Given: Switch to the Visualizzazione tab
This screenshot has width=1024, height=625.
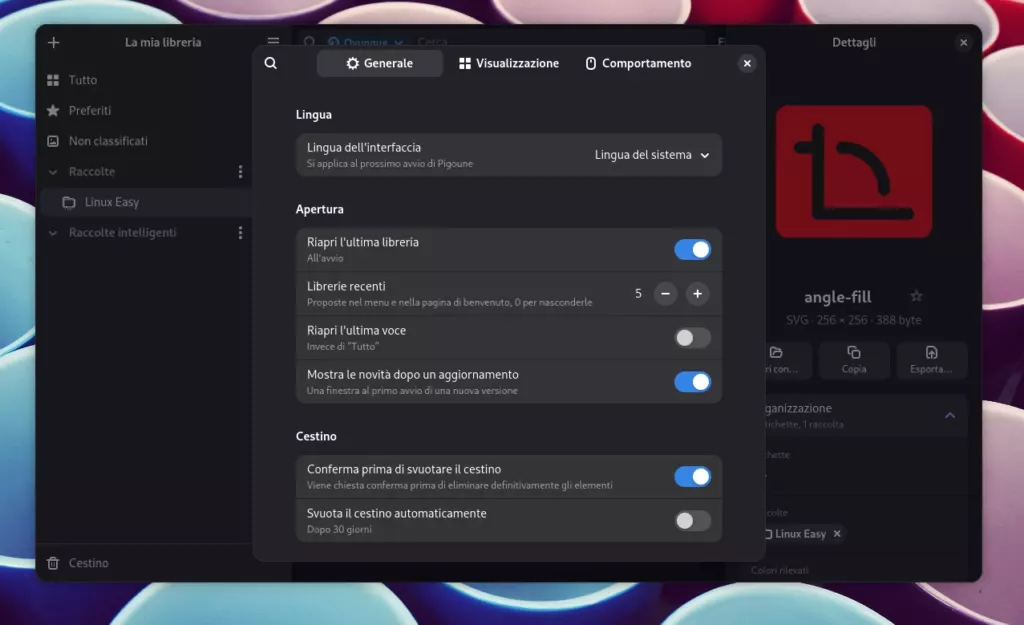Looking at the screenshot, I should point(509,63).
